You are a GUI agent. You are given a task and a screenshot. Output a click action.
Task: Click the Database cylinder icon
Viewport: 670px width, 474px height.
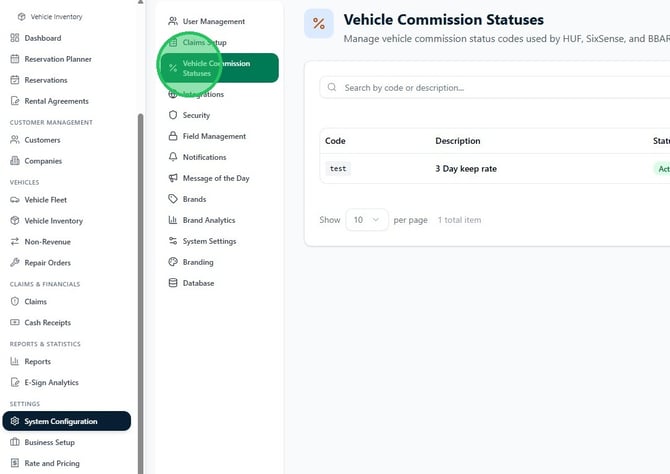173,283
